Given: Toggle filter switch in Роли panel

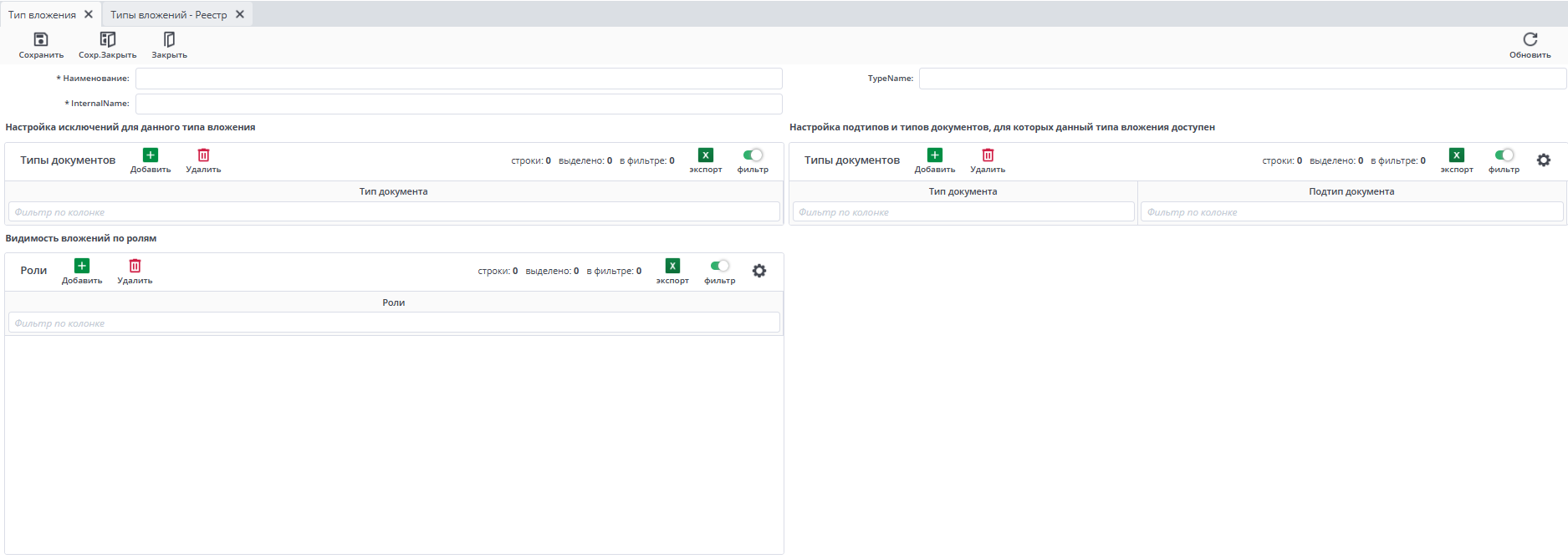Looking at the screenshot, I should (x=719, y=267).
